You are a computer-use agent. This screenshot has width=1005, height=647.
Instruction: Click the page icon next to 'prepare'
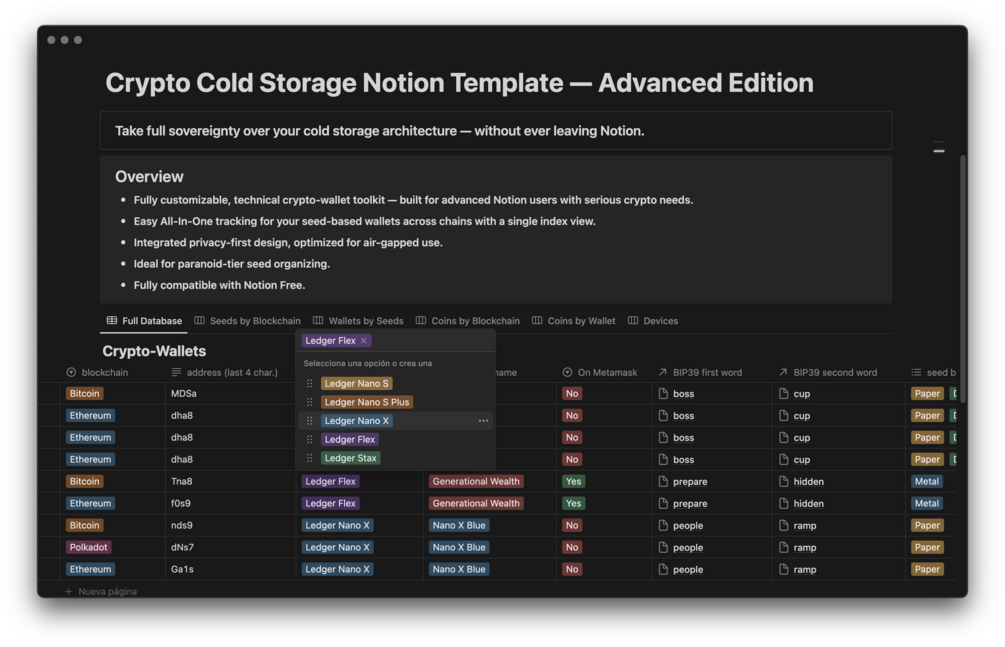663,482
